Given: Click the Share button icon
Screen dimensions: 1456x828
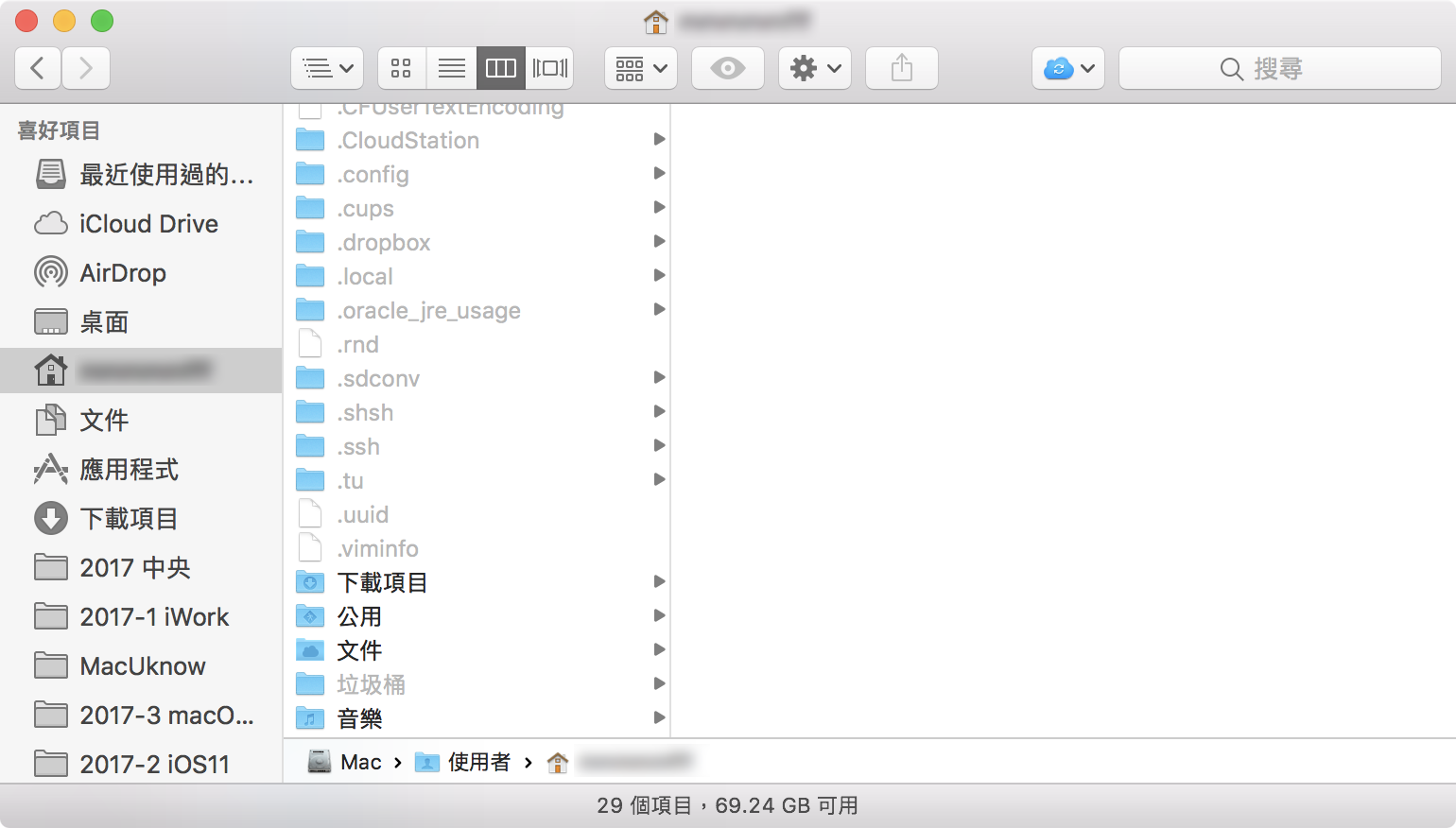Looking at the screenshot, I should tap(901, 67).
